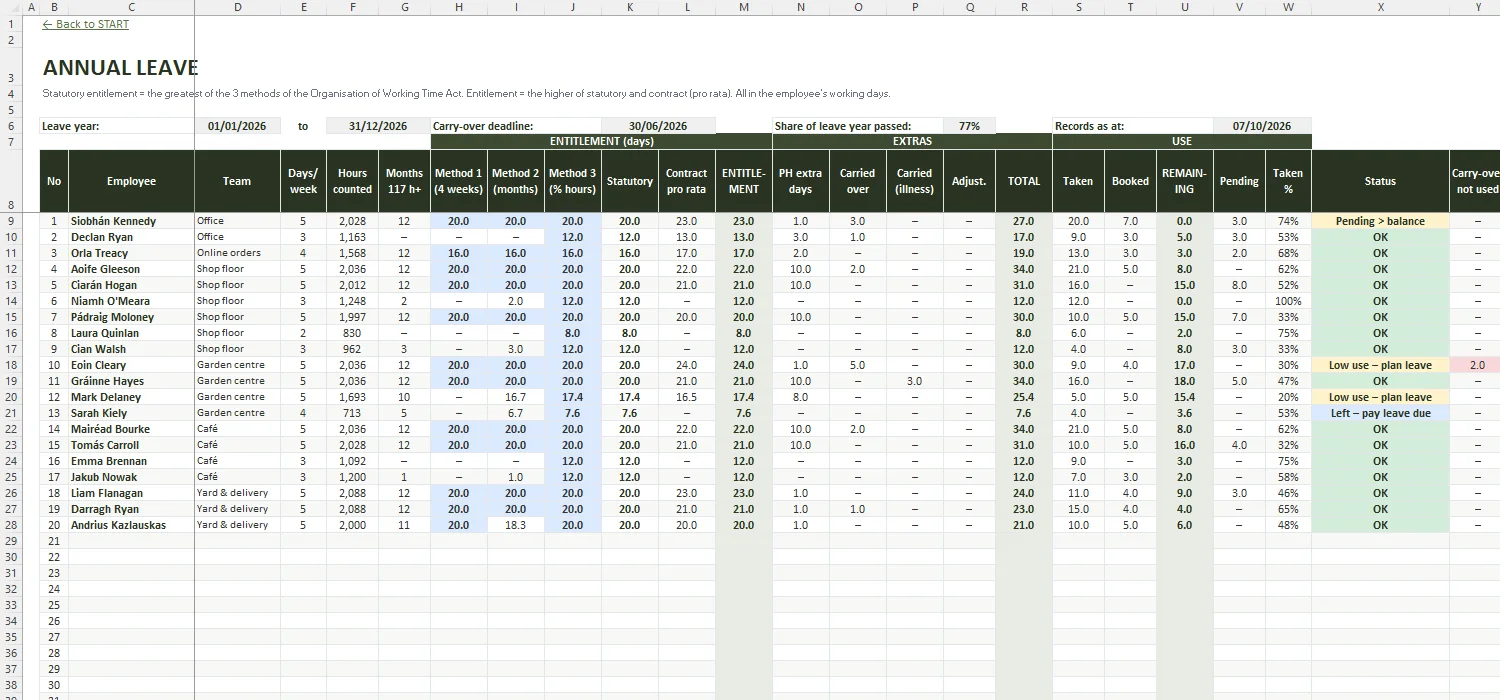Select remaining value 15.4
This screenshot has height=700, width=1500.
point(1184,397)
